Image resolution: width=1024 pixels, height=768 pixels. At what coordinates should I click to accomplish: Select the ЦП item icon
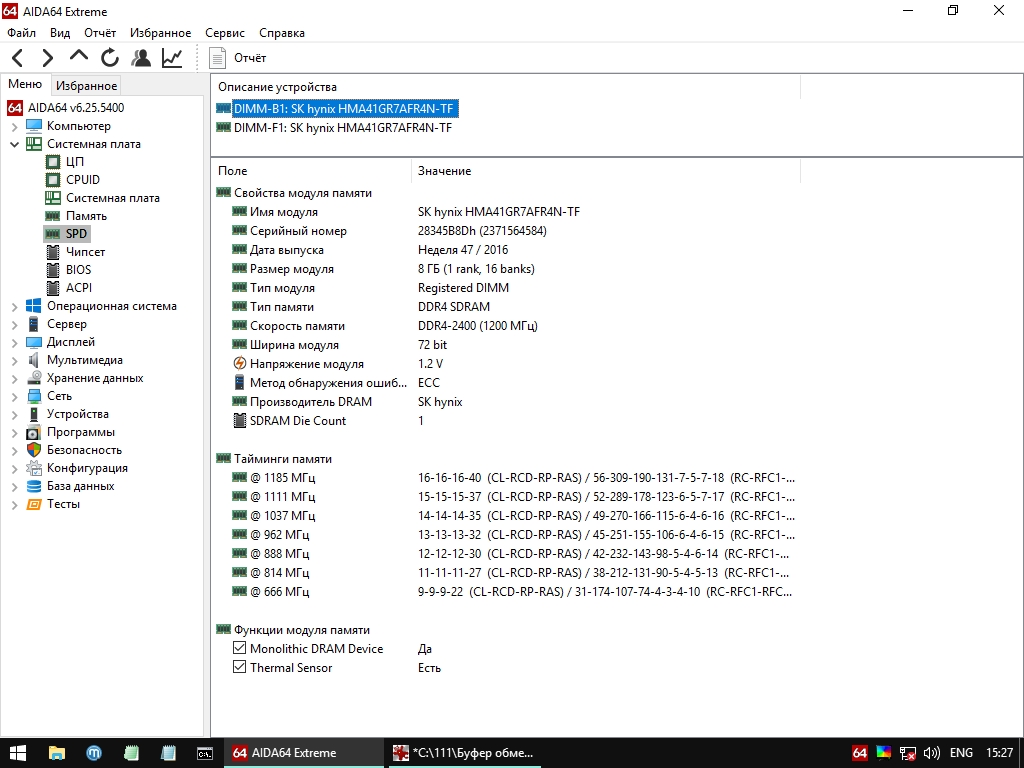pyautogui.click(x=53, y=162)
